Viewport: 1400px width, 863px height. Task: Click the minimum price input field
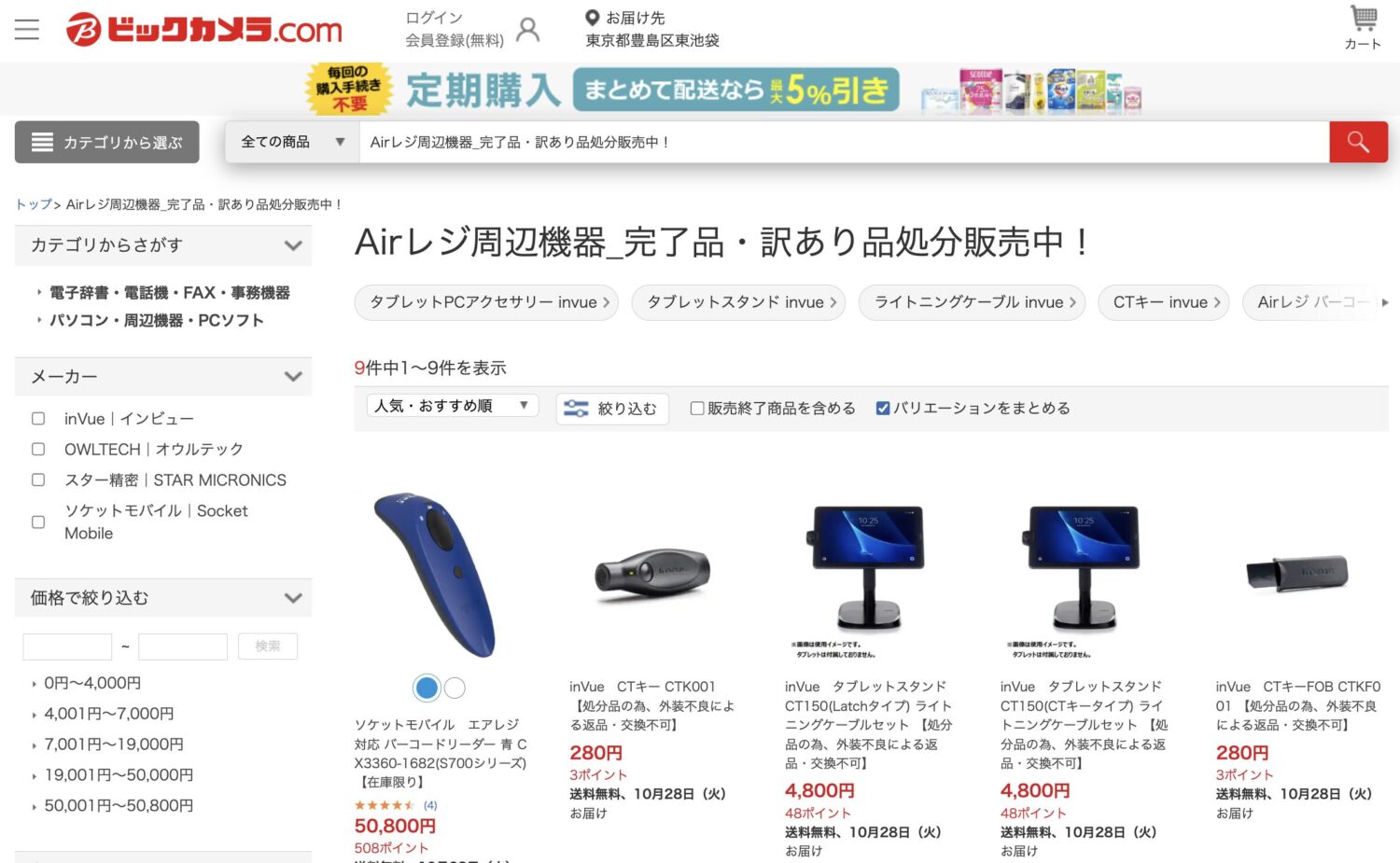tap(67, 647)
